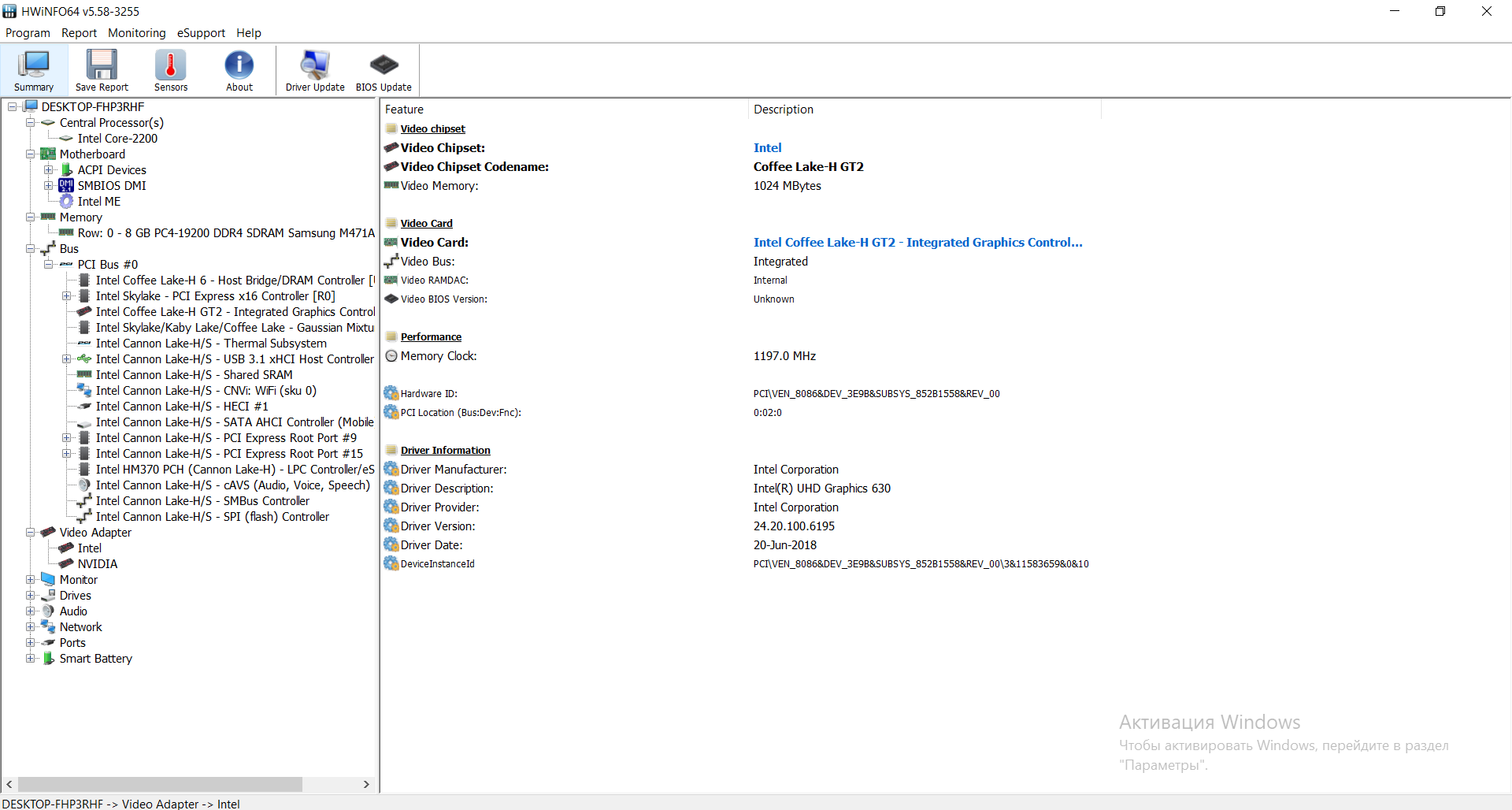
Task: Click the Motherboard tree icon
Action: (48, 154)
